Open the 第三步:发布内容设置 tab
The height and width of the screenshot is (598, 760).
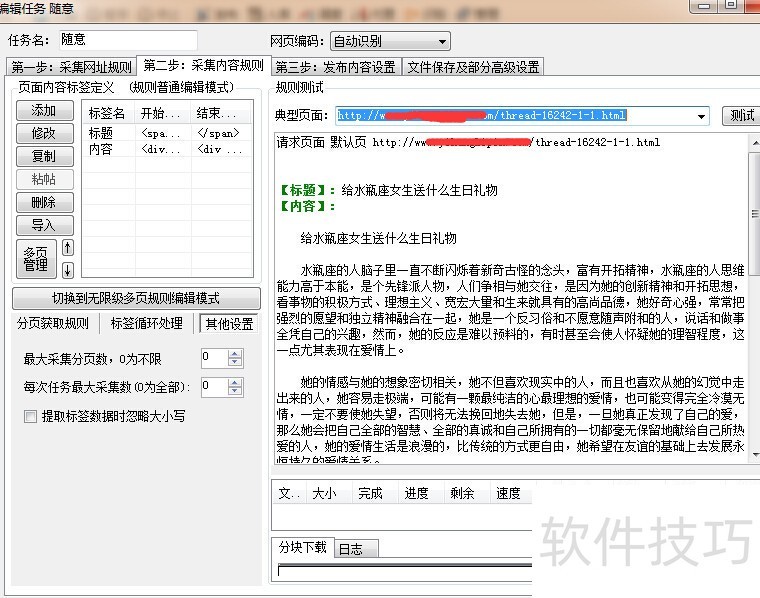[336, 67]
